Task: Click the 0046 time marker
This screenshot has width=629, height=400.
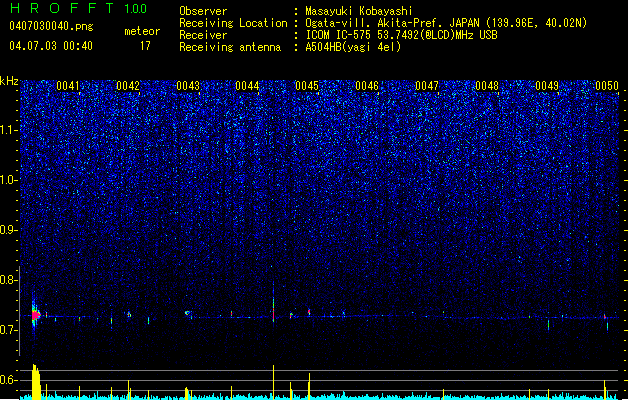Action: [367, 86]
